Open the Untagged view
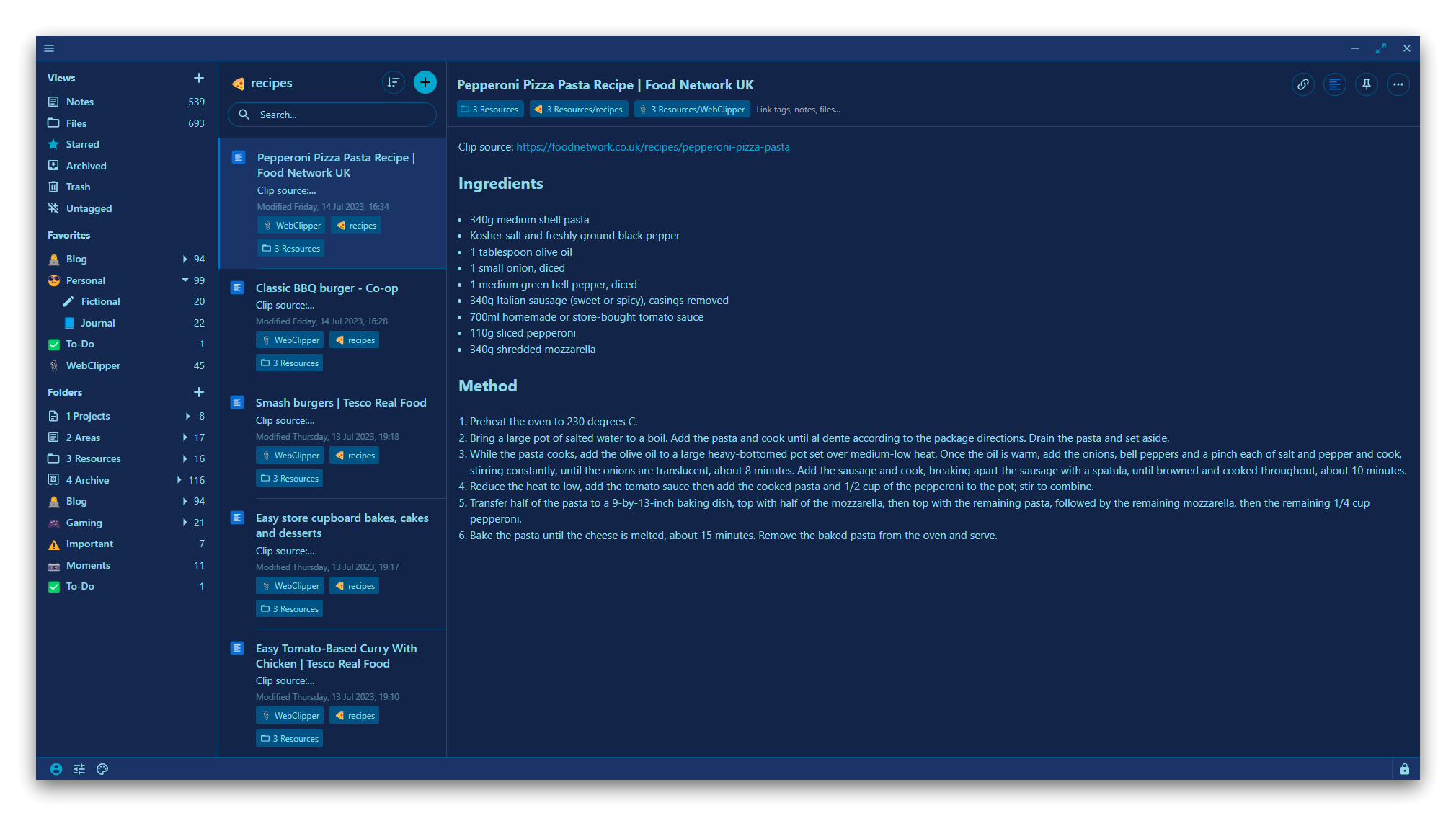This screenshot has width=1456, height=816. pyautogui.click(x=89, y=208)
